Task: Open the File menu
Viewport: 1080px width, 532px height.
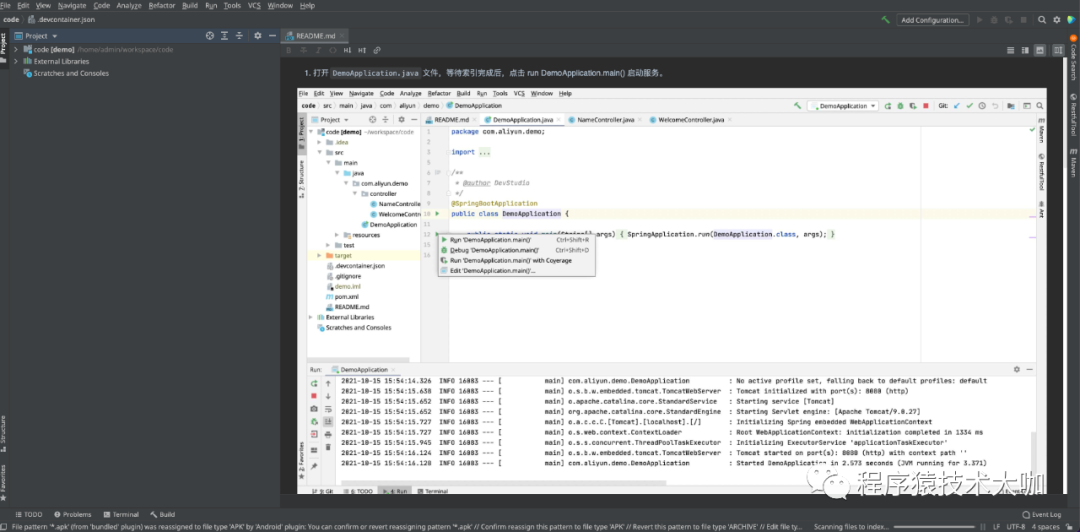Action: [x=6, y=6]
